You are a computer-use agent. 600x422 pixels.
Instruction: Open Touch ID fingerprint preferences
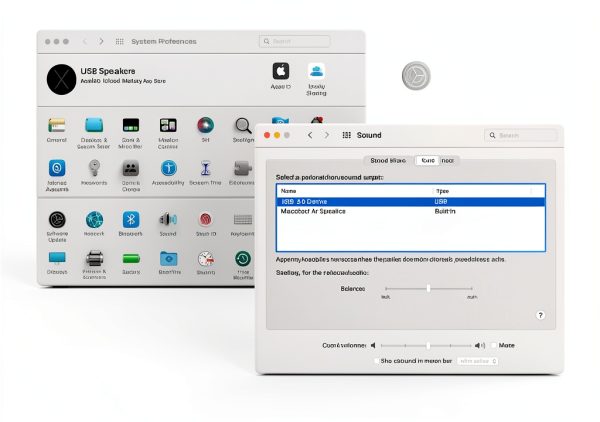pyautogui.click(x=206, y=220)
